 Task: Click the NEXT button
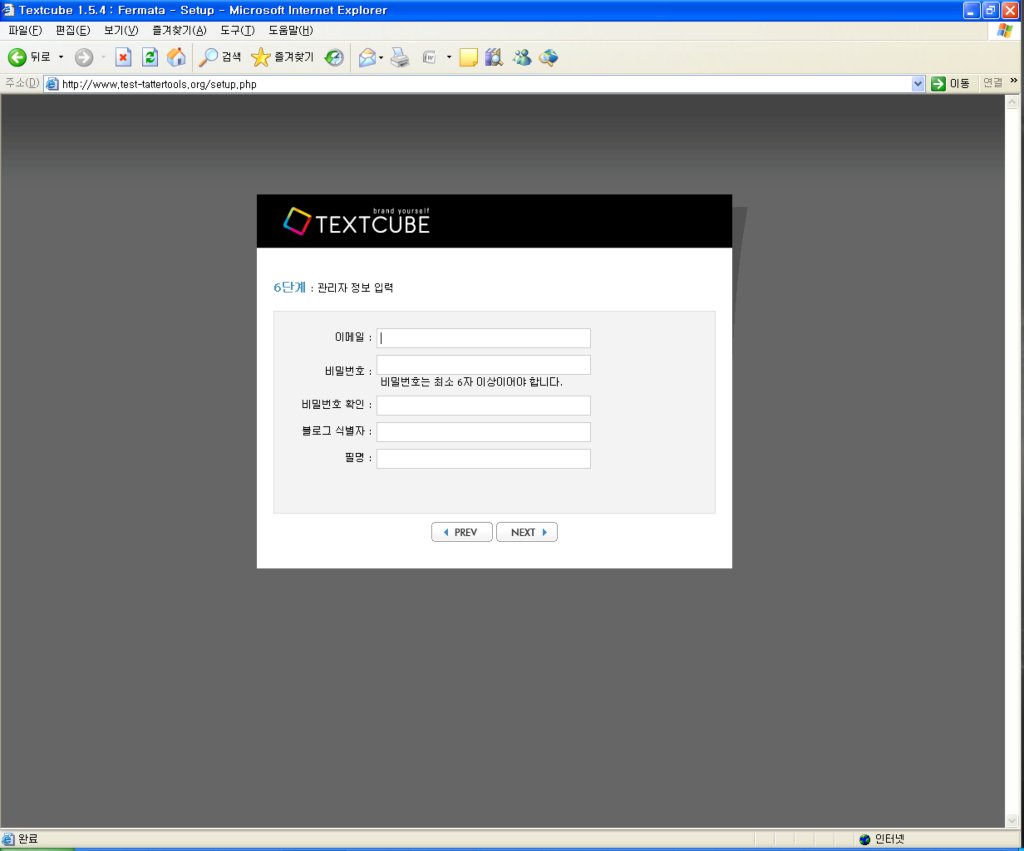tap(527, 532)
